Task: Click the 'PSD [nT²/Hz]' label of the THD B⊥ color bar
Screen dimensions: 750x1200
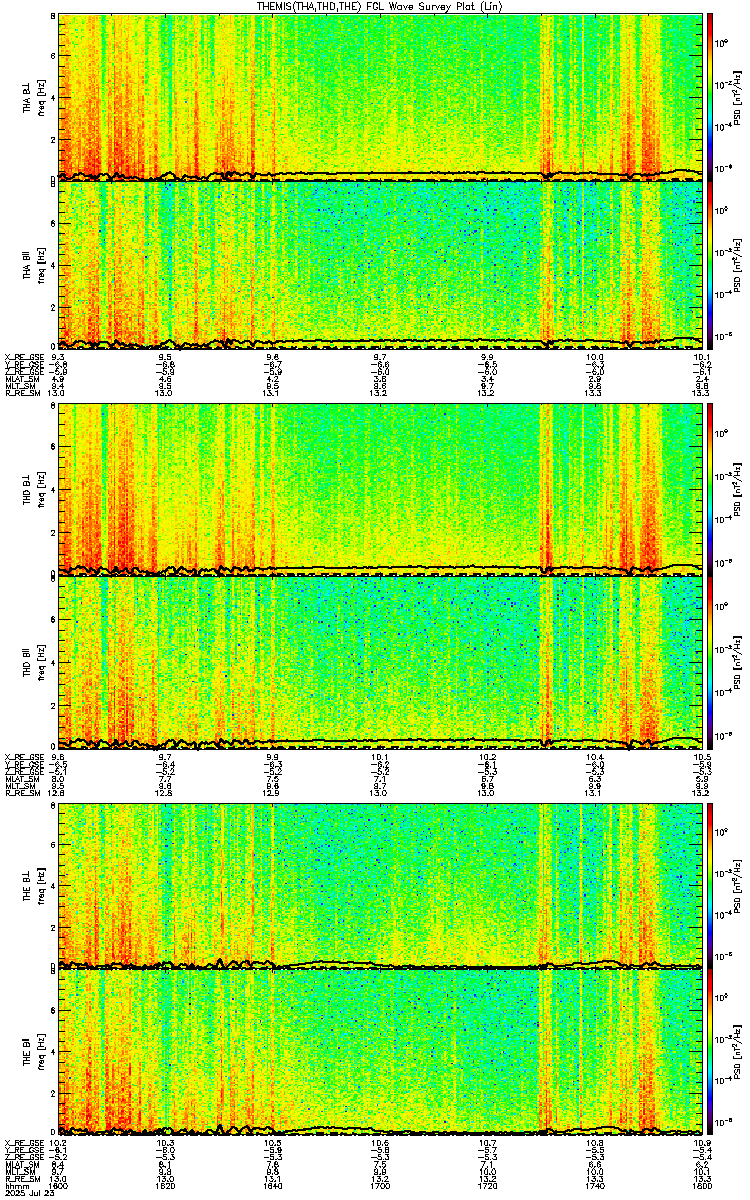Action: [738, 489]
